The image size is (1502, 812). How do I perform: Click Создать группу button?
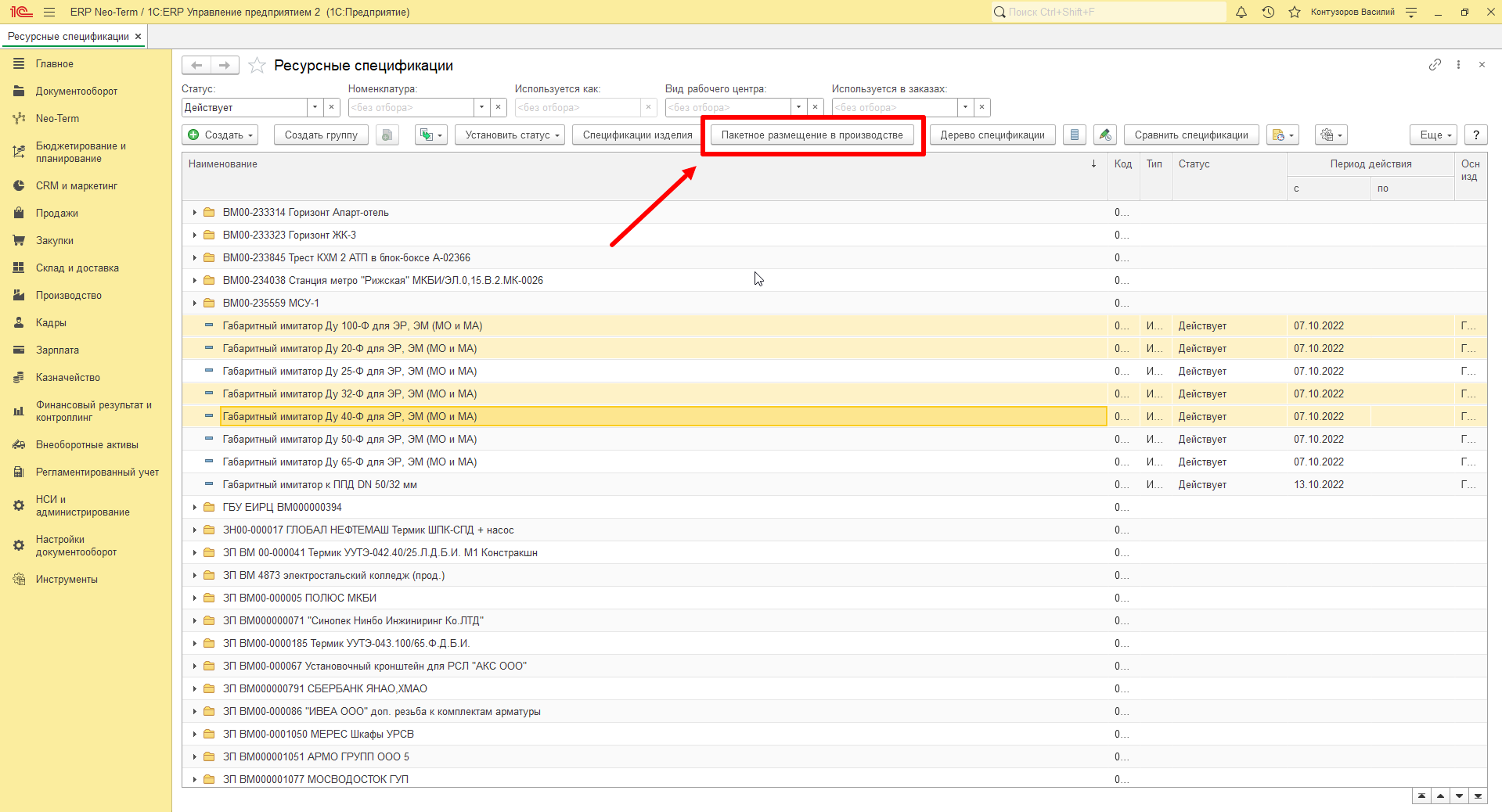coord(321,135)
